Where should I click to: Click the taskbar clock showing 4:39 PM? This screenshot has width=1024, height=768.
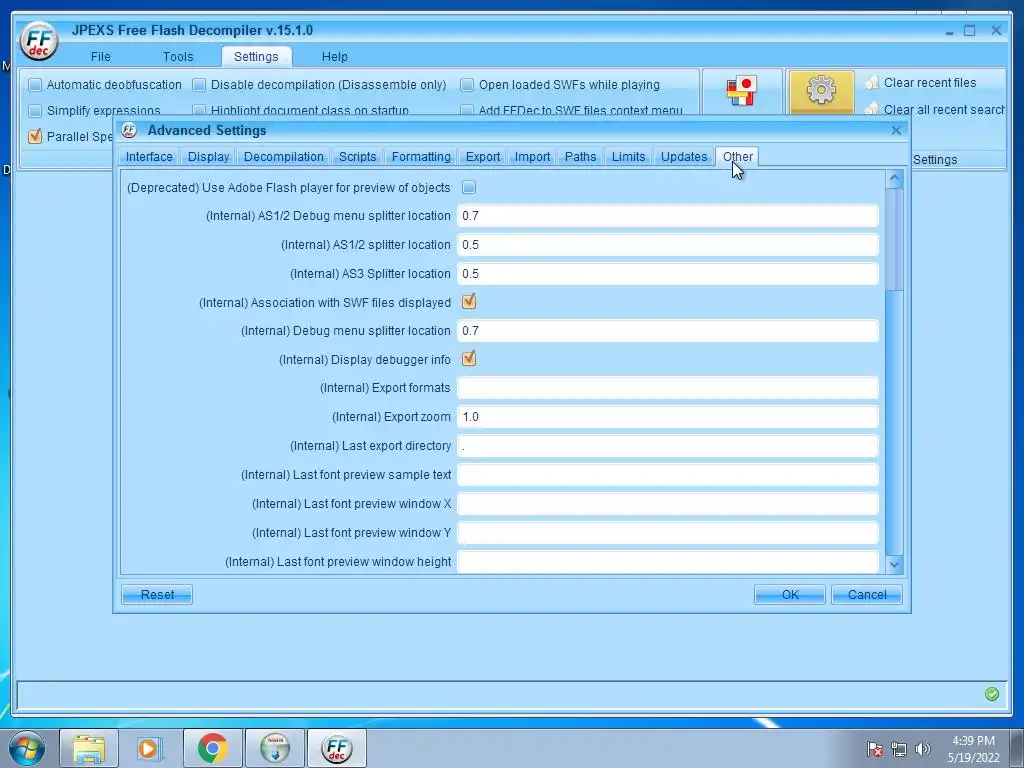[x=973, y=749]
